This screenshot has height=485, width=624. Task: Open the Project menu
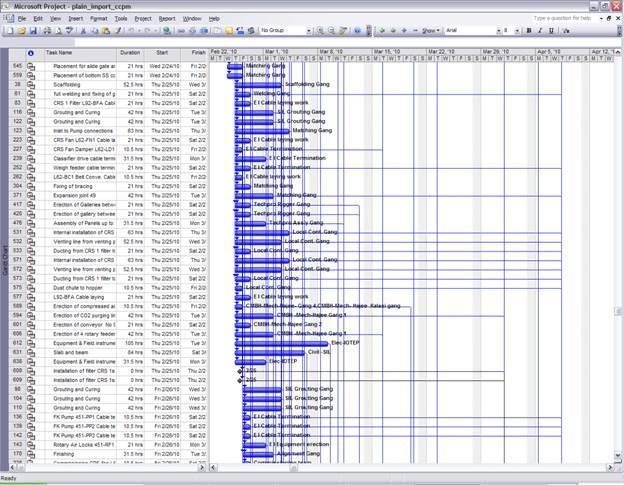(143, 18)
